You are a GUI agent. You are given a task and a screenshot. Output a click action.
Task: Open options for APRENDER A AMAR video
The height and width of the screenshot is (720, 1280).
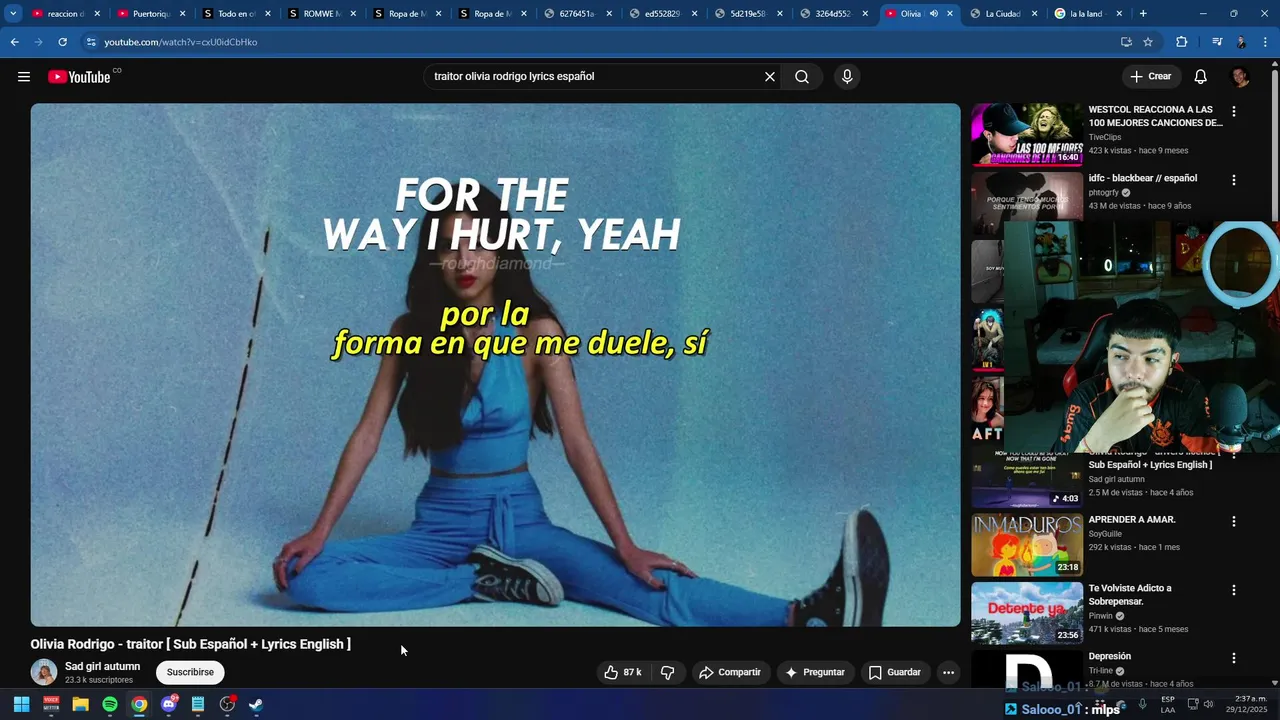(1234, 521)
